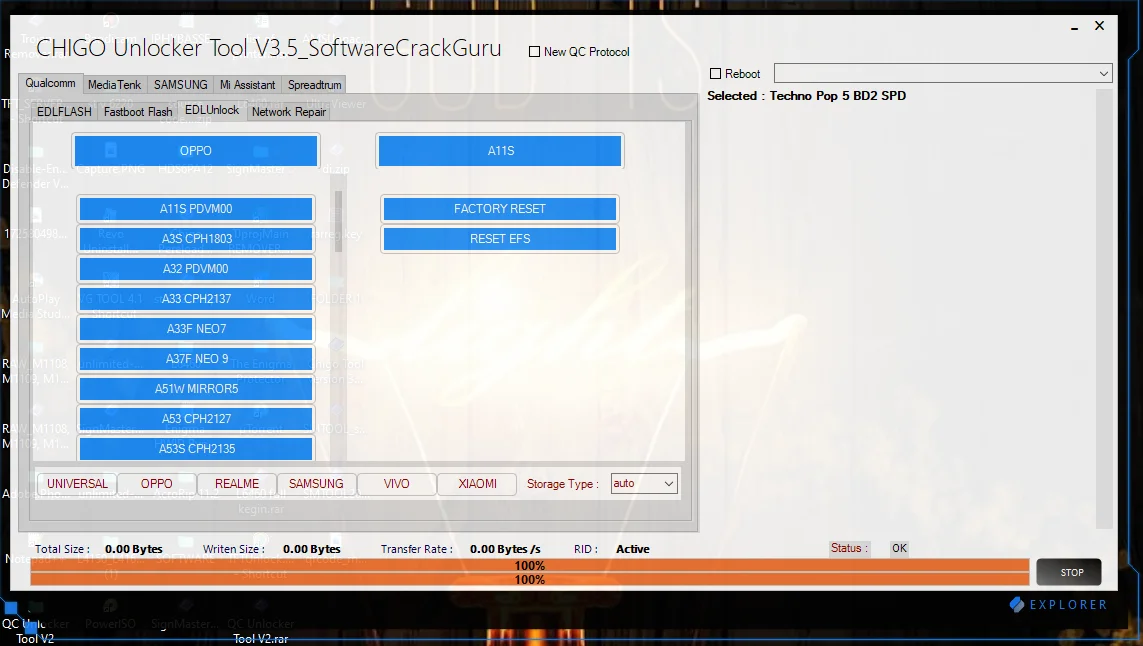Run the FACTORY RESET operation

[499, 209]
